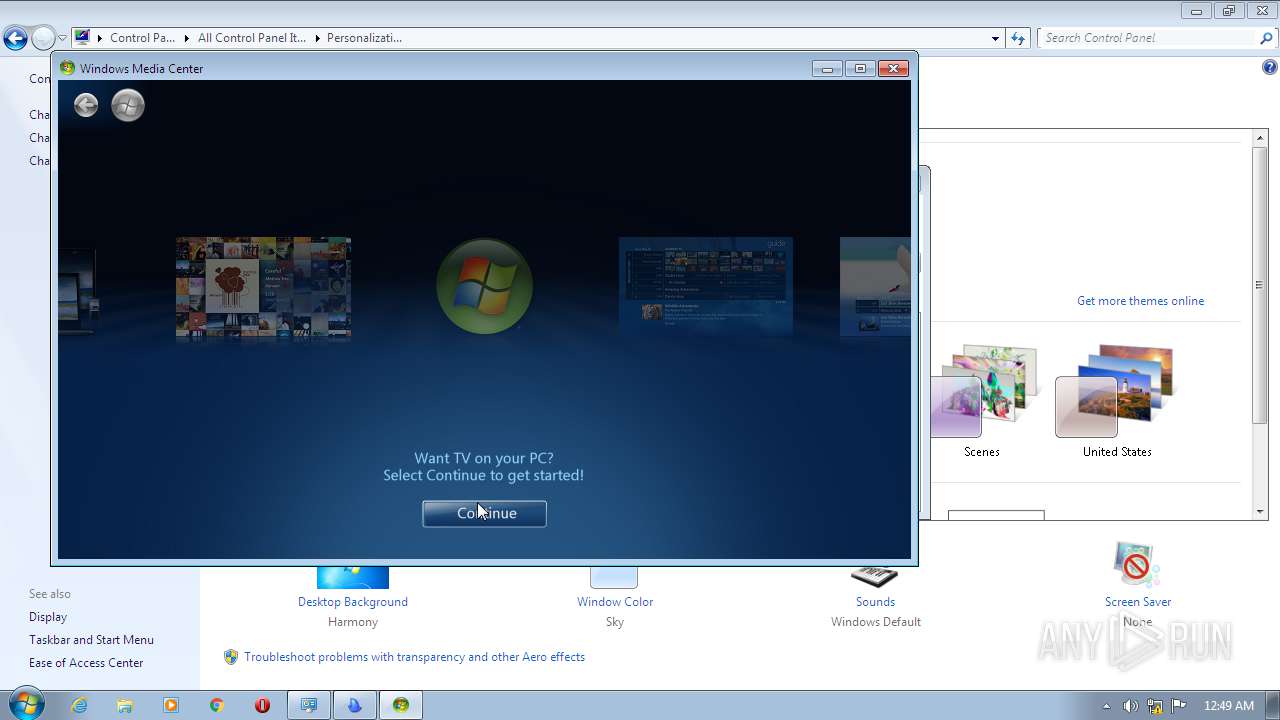Open Screen Saver link
Viewport: 1280px width, 720px height.
1138,602
